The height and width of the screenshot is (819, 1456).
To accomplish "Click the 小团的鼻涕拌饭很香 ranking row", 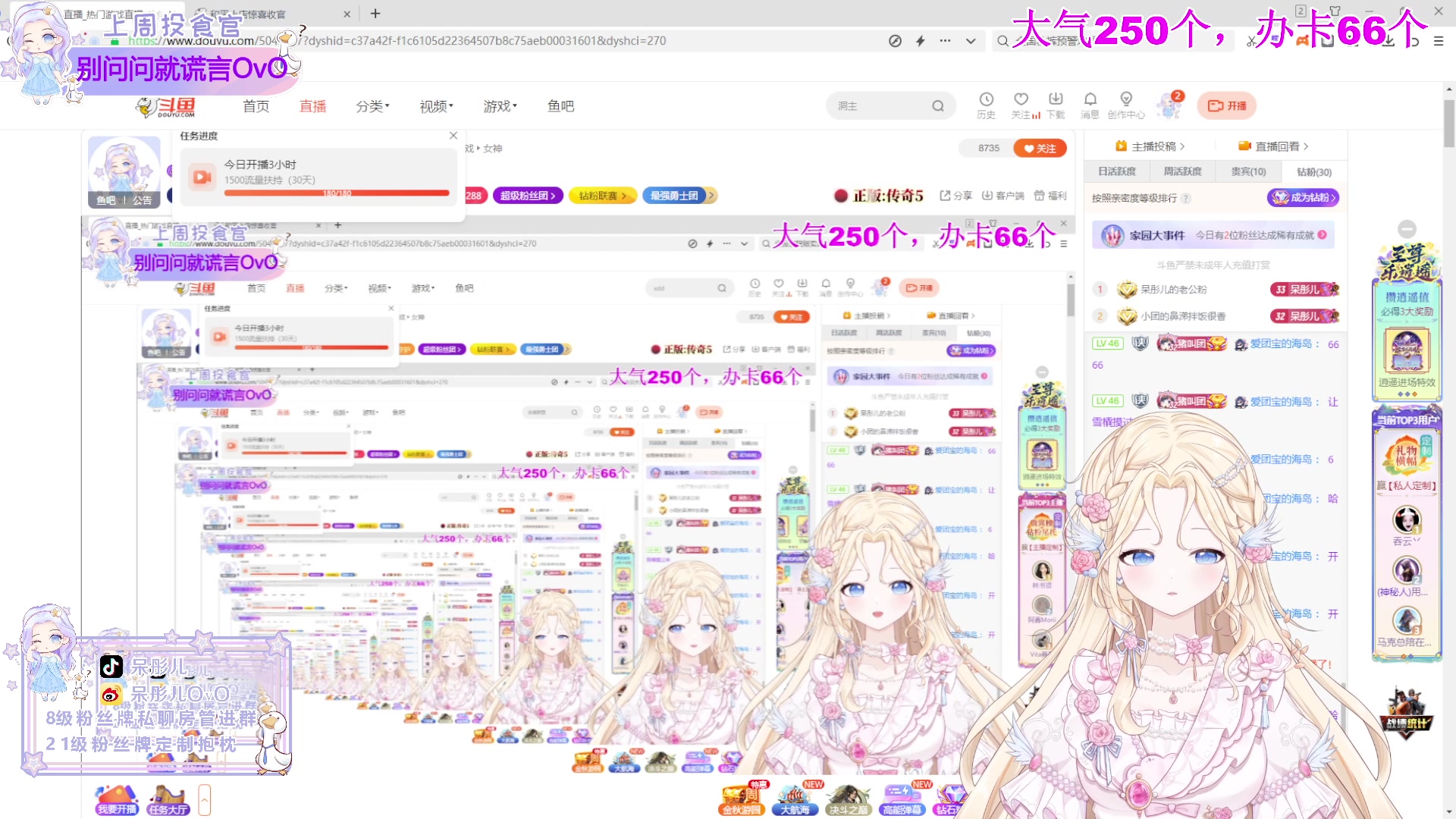I will 1216,316.
